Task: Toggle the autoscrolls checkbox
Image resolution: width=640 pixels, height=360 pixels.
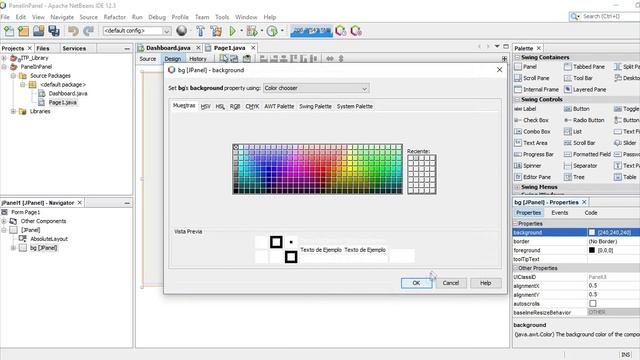Action: 593,304
